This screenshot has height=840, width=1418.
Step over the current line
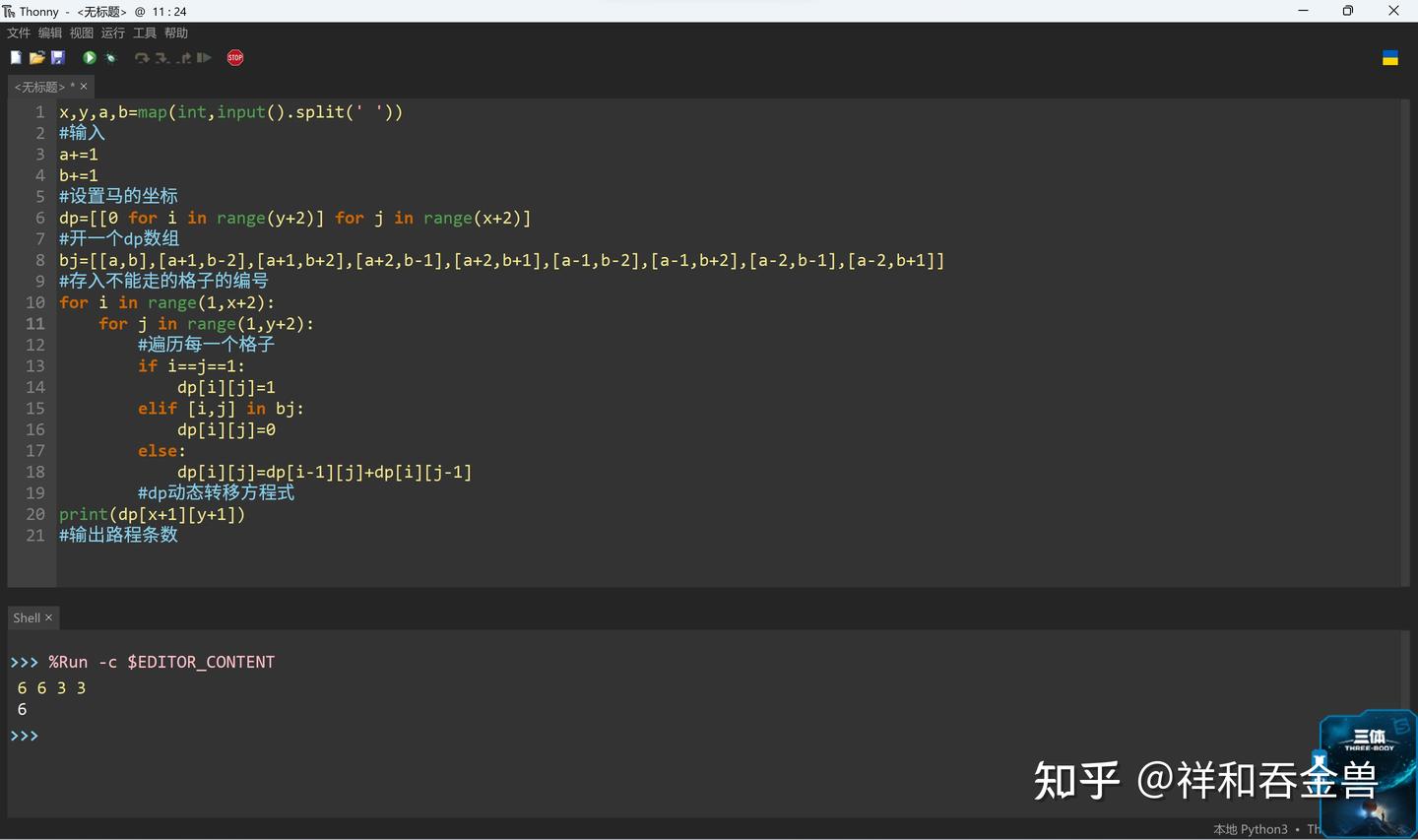(142, 57)
